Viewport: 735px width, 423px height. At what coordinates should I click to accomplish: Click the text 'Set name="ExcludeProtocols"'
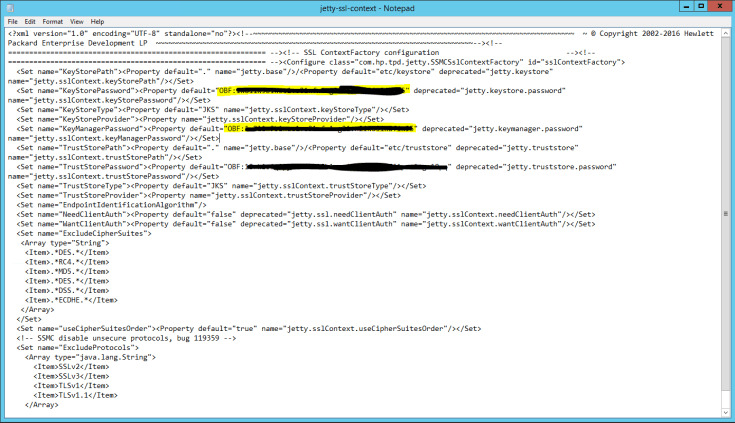78,348
